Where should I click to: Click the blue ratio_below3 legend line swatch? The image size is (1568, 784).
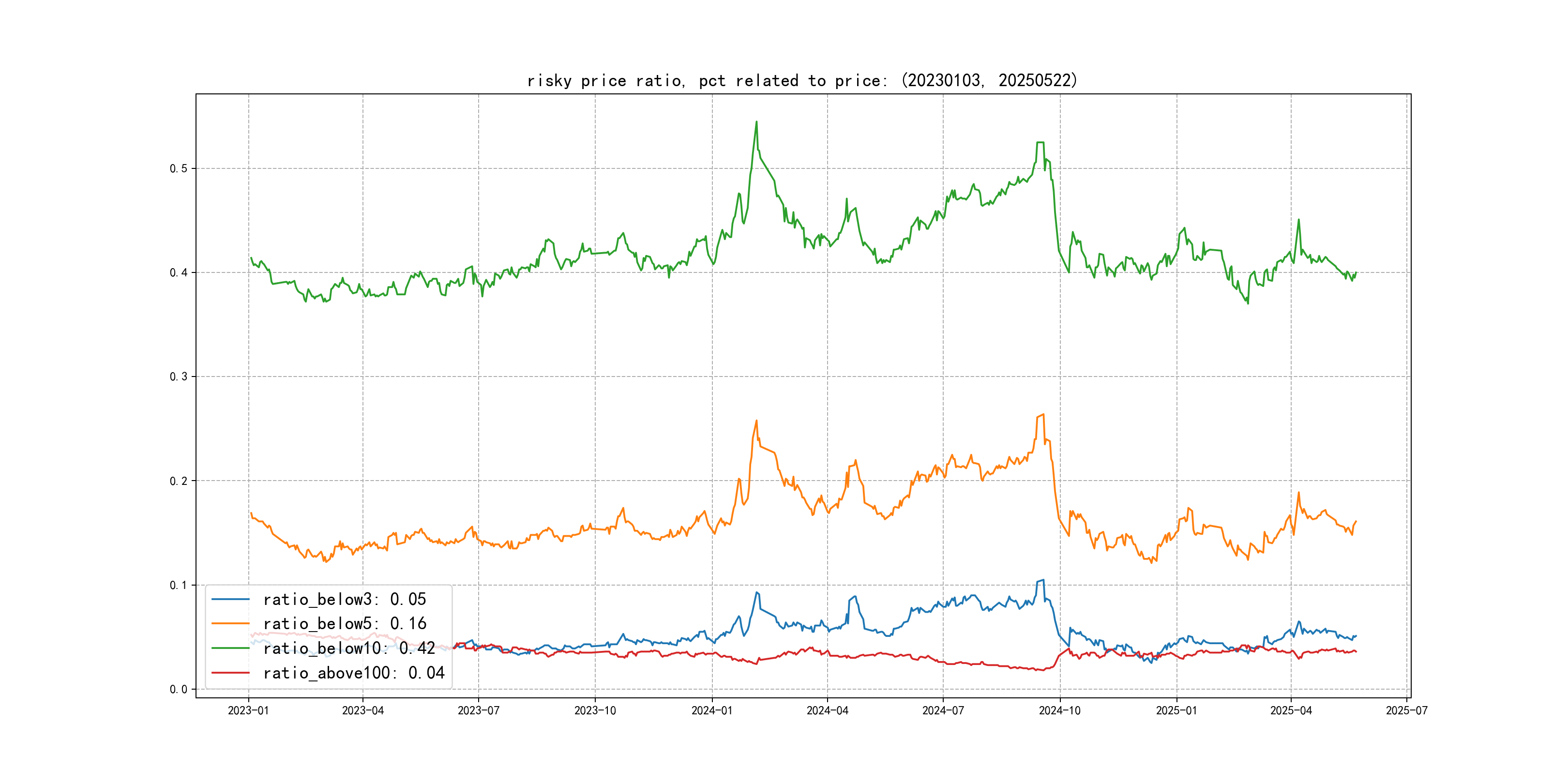[230, 600]
